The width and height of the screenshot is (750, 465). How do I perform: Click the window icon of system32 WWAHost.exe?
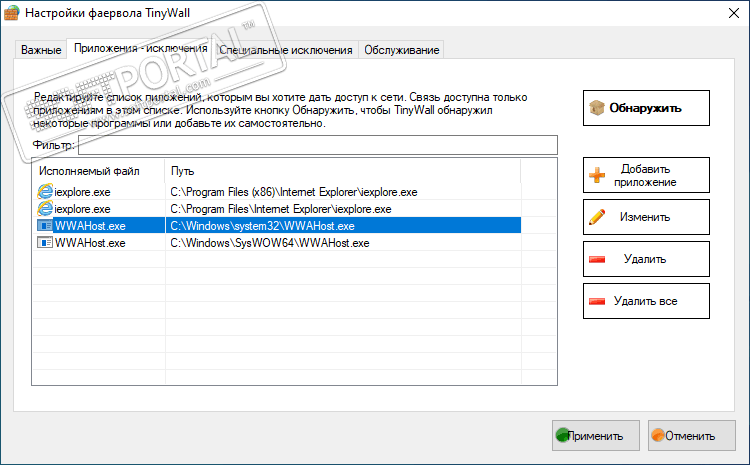pyautogui.click(x=45, y=226)
